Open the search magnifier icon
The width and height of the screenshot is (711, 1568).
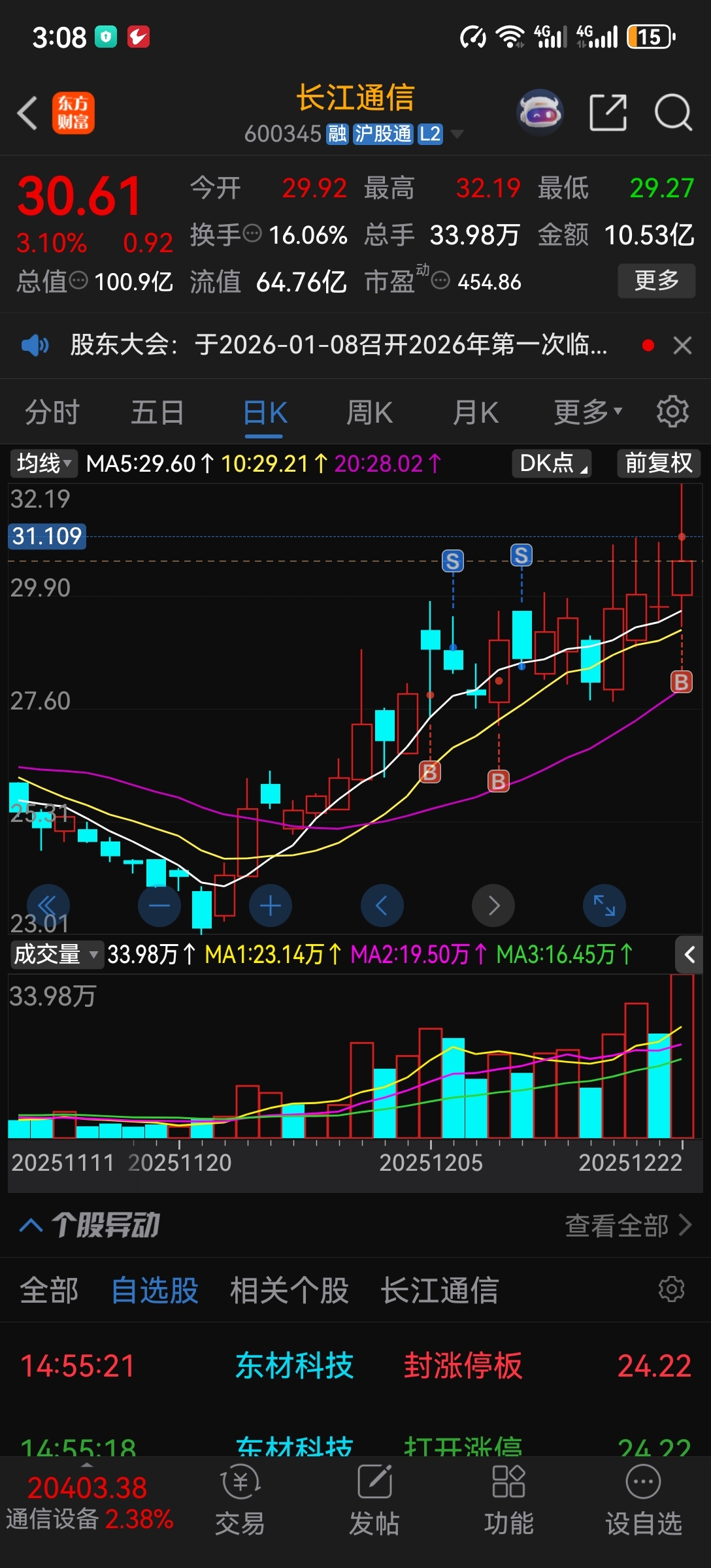(673, 112)
